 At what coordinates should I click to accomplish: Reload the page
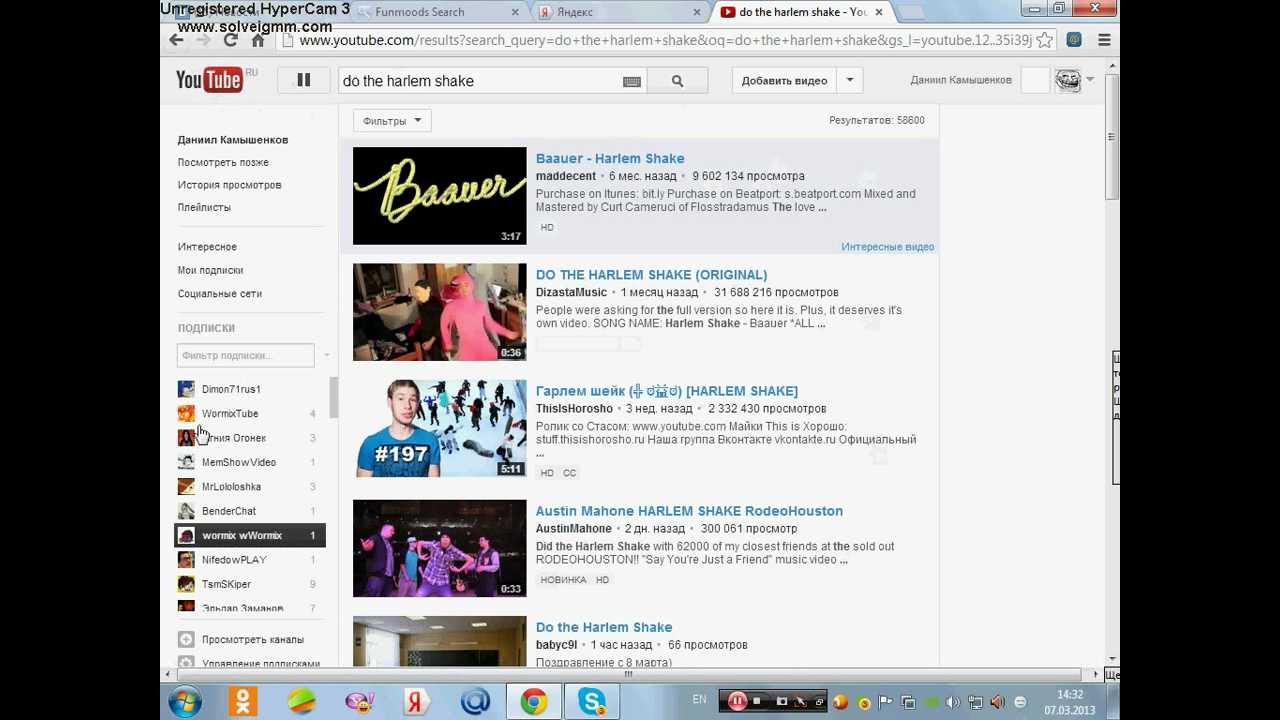coord(231,40)
